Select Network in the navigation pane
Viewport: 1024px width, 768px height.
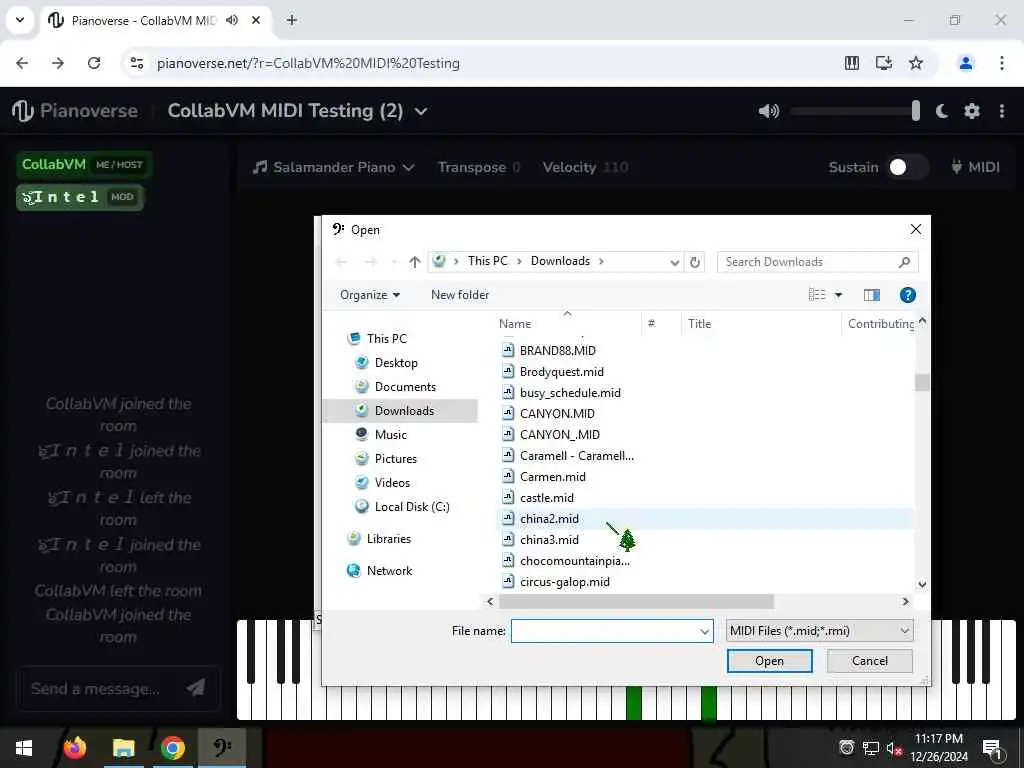pyautogui.click(x=389, y=571)
